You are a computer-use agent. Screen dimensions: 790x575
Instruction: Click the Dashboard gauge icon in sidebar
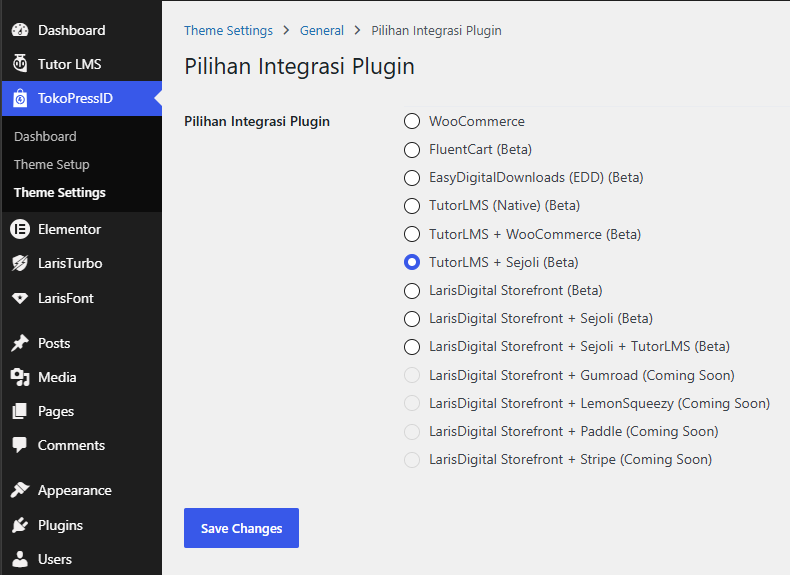(20, 30)
